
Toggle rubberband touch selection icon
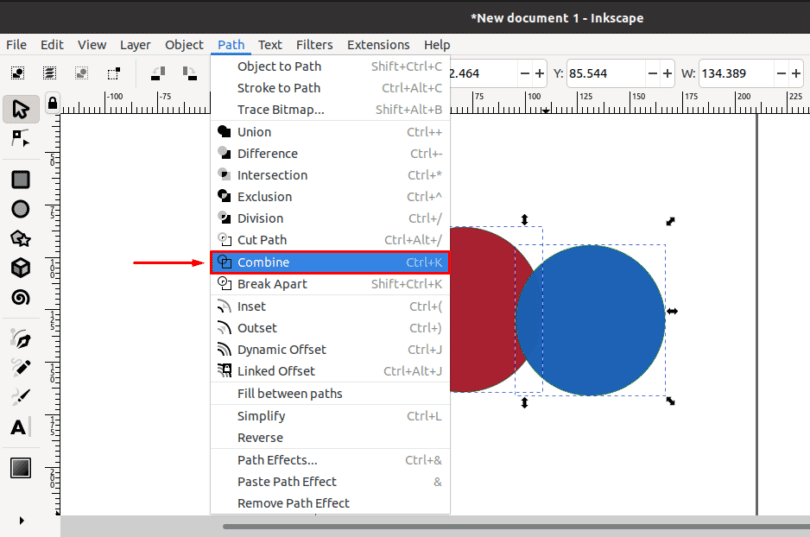(114, 73)
